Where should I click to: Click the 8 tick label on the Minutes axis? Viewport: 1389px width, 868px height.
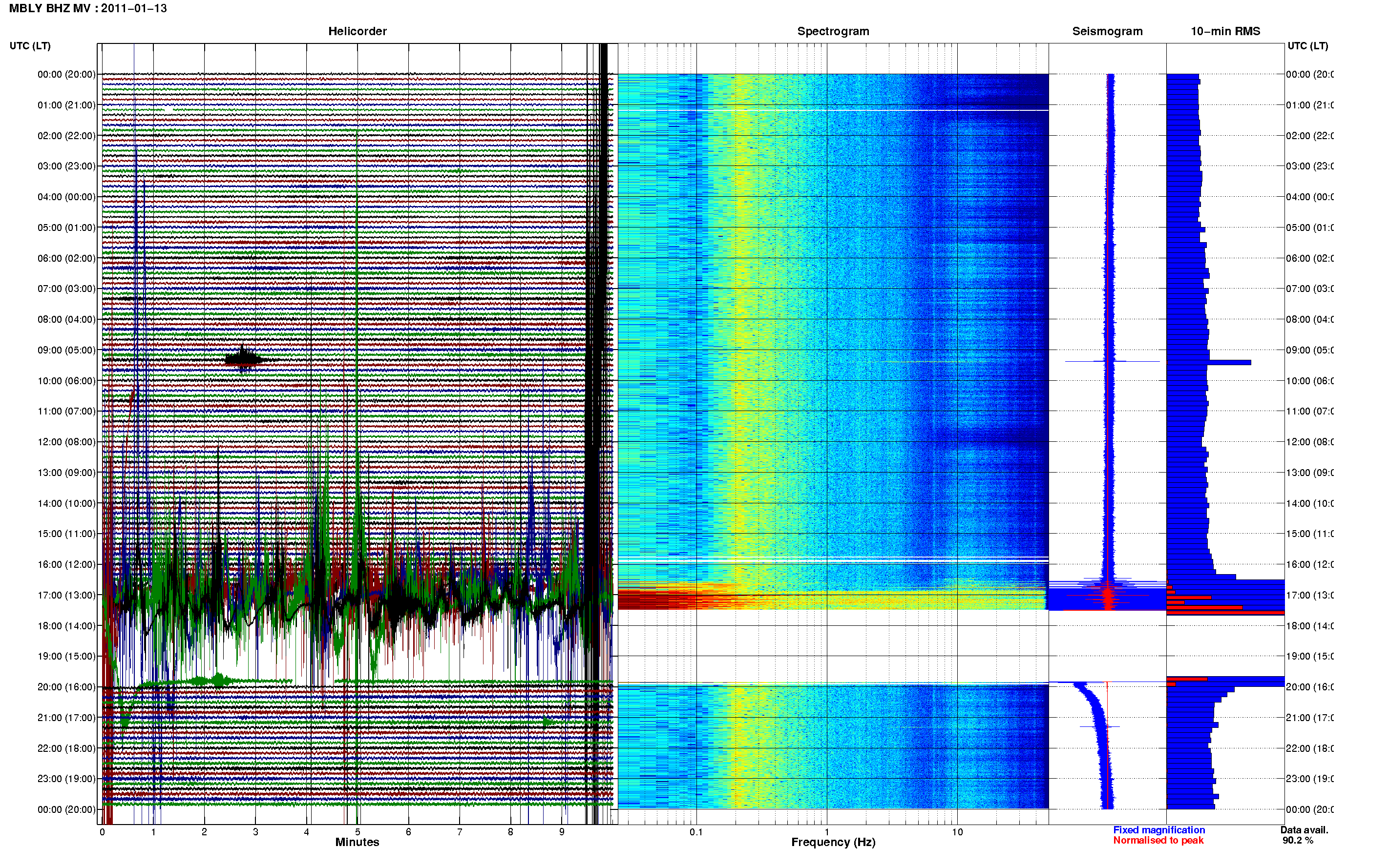coord(510,832)
